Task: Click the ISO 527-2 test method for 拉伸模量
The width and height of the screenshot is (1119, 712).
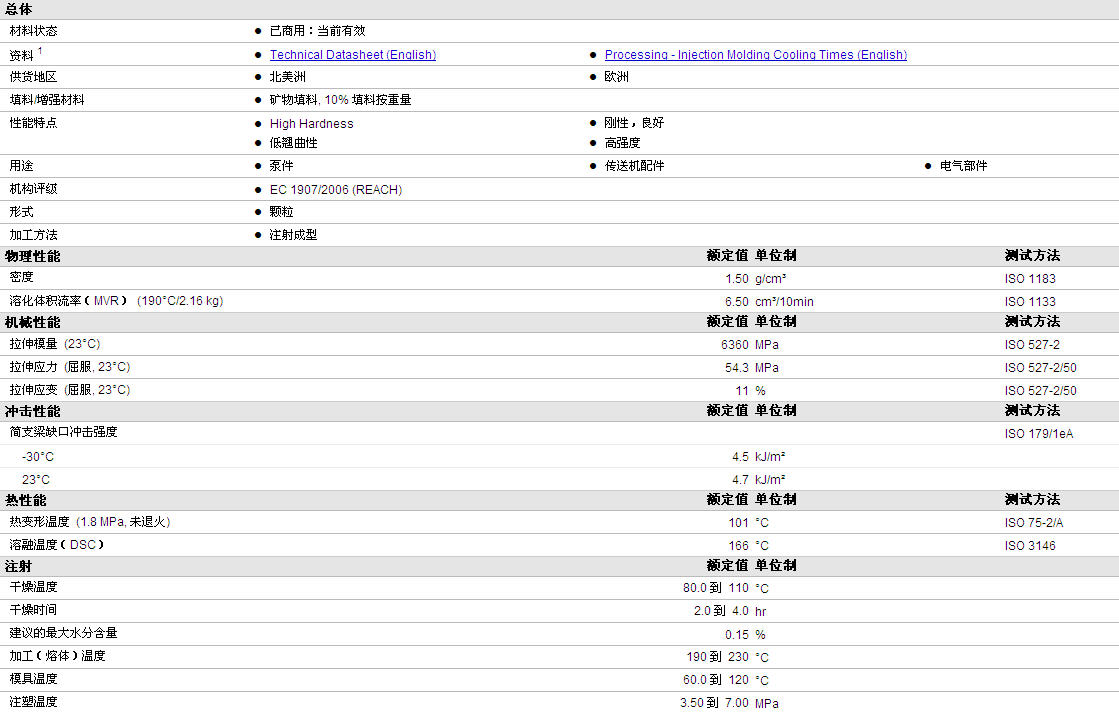Action: (1032, 345)
